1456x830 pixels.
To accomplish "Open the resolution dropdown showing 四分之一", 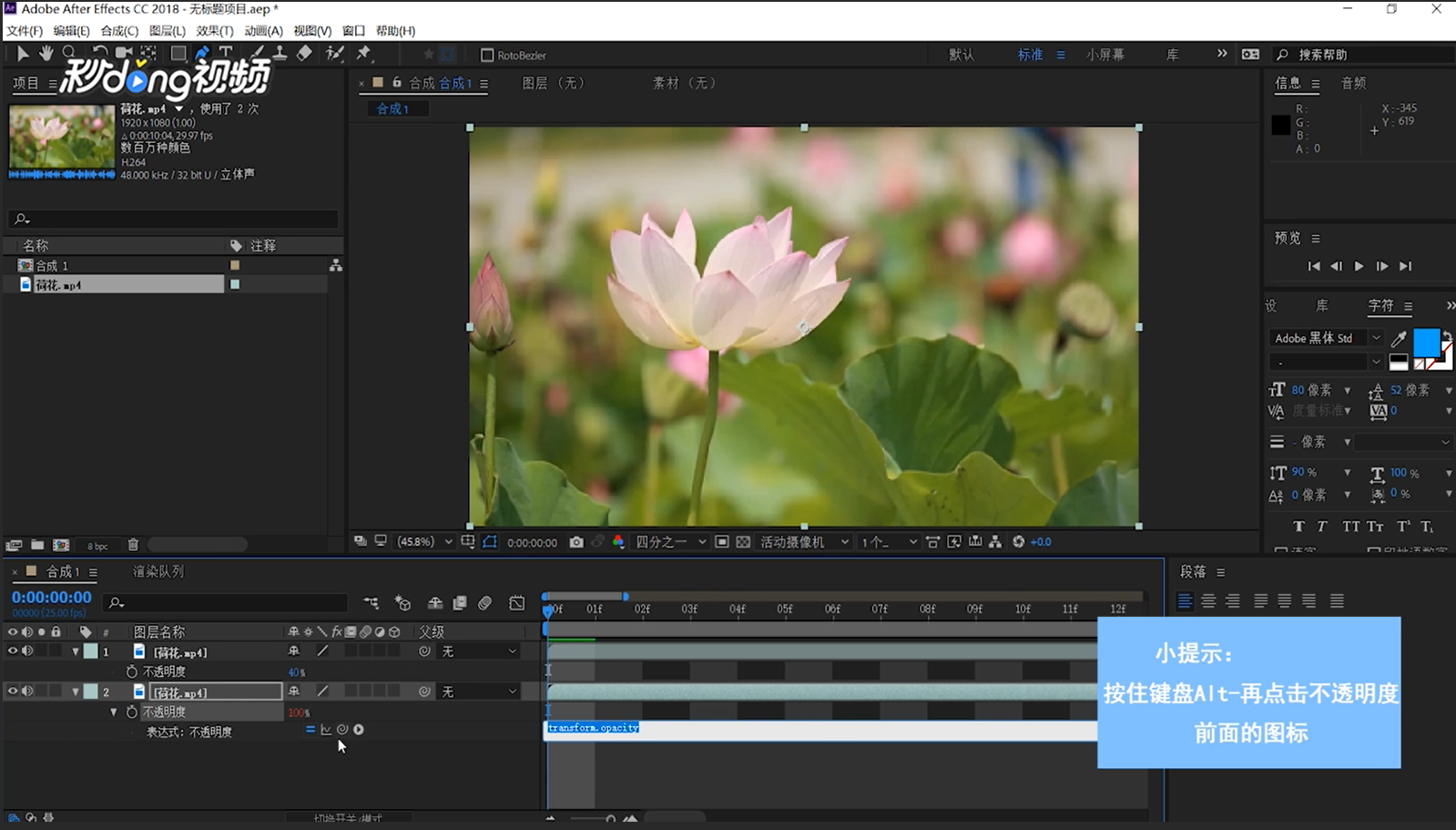I will tap(670, 542).
